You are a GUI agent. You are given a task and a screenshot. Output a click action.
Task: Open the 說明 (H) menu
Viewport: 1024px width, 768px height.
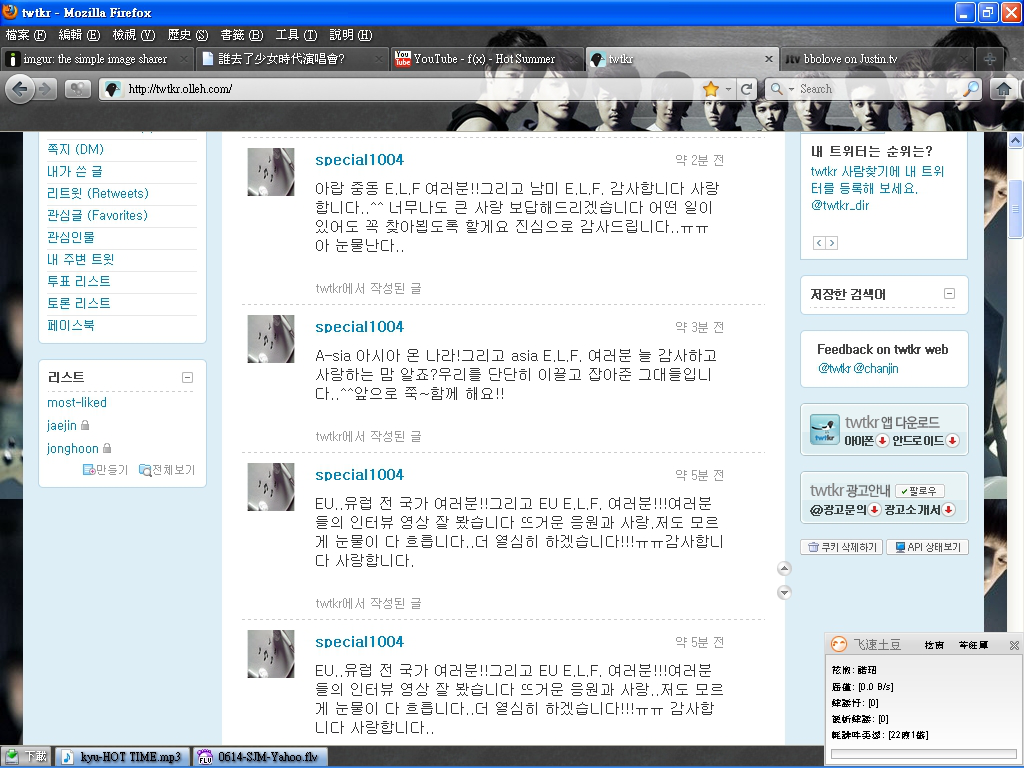[351, 35]
